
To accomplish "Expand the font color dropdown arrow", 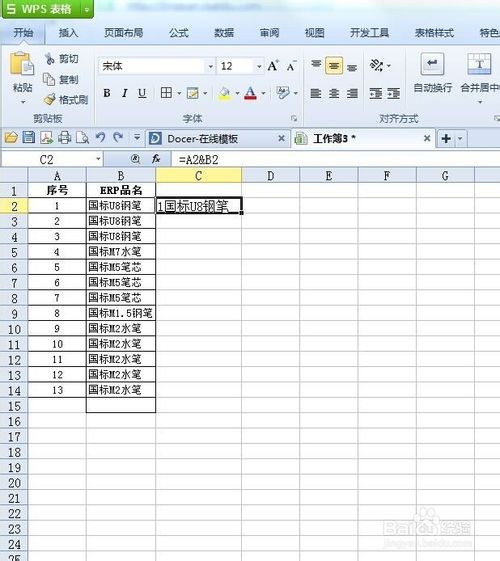I will point(264,93).
